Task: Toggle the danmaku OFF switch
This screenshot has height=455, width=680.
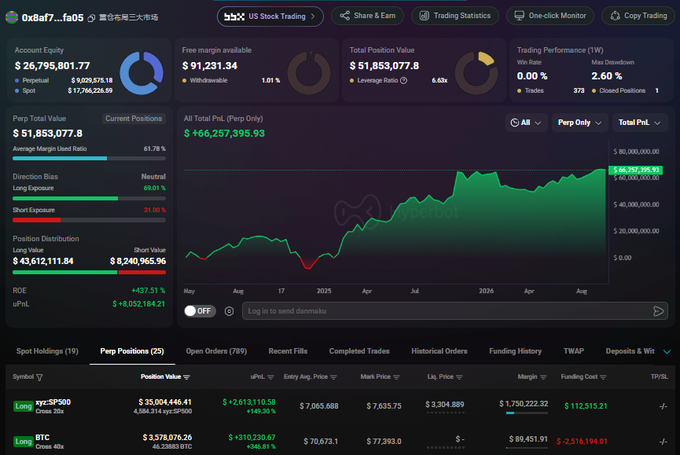Action: pyautogui.click(x=199, y=311)
